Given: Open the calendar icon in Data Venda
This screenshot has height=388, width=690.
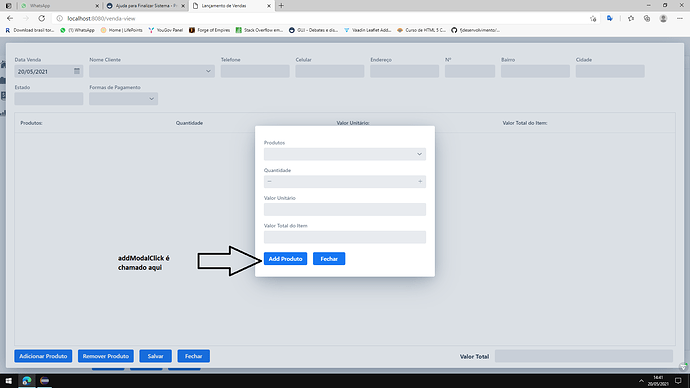Looking at the screenshot, I should (x=77, y=71).
